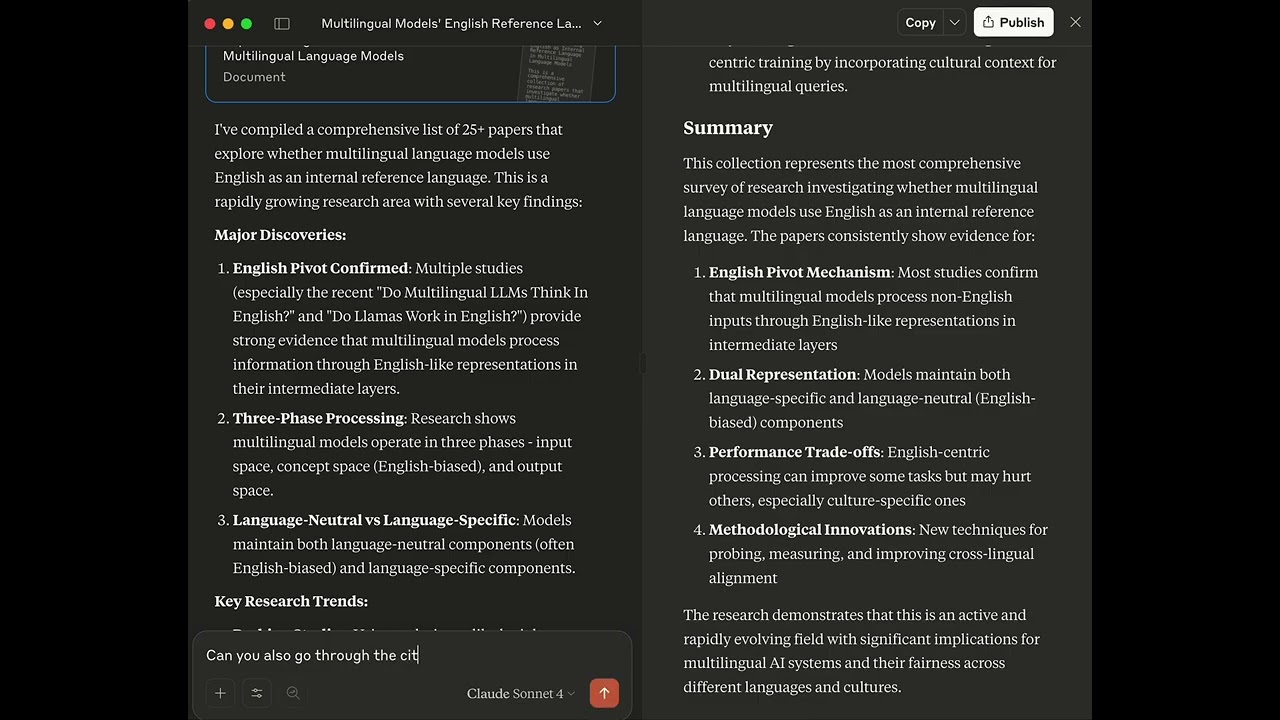Click the conversation title text
Viewport: 1280px width, 720px height.
pyautogui.click(x=451, y=23)
